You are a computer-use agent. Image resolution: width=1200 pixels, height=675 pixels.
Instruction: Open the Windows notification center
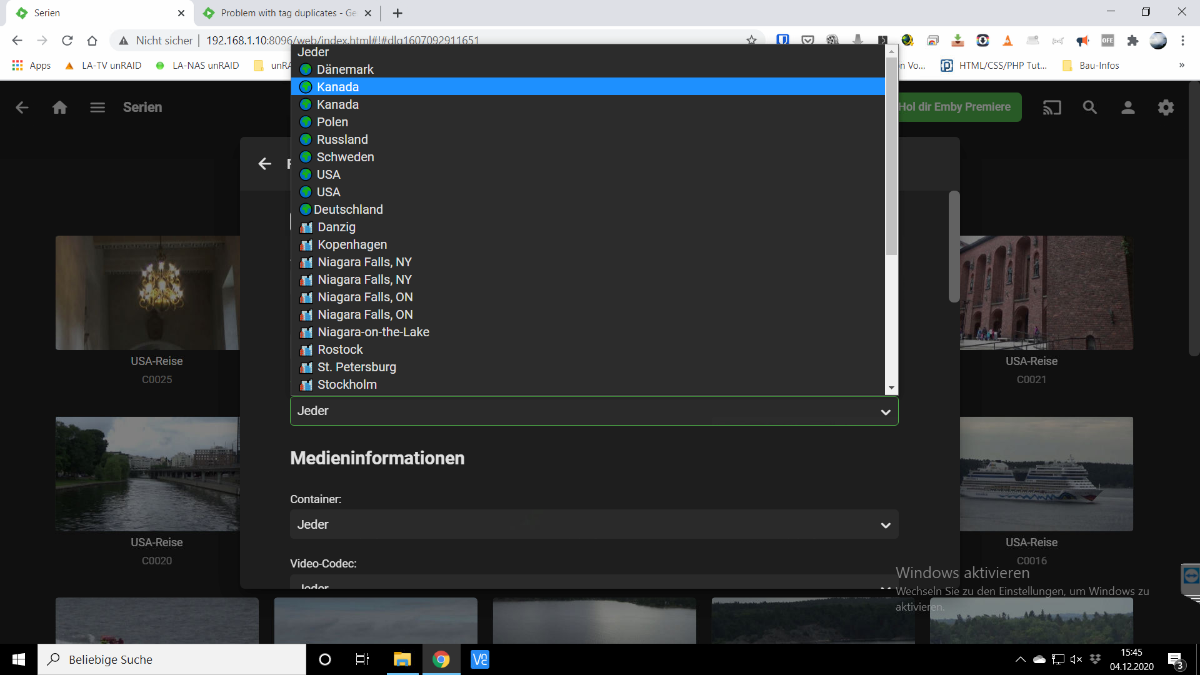click(x=1176, y=660)
